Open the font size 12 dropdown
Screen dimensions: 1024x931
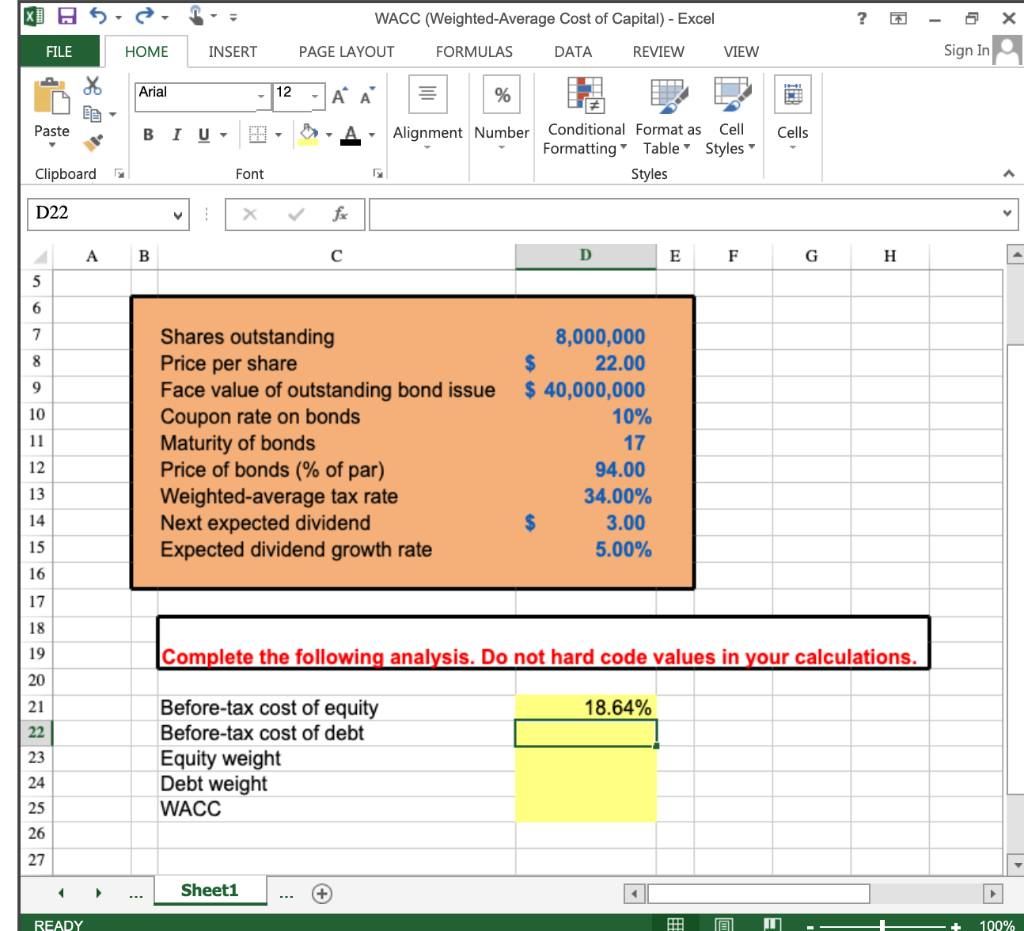315,97
